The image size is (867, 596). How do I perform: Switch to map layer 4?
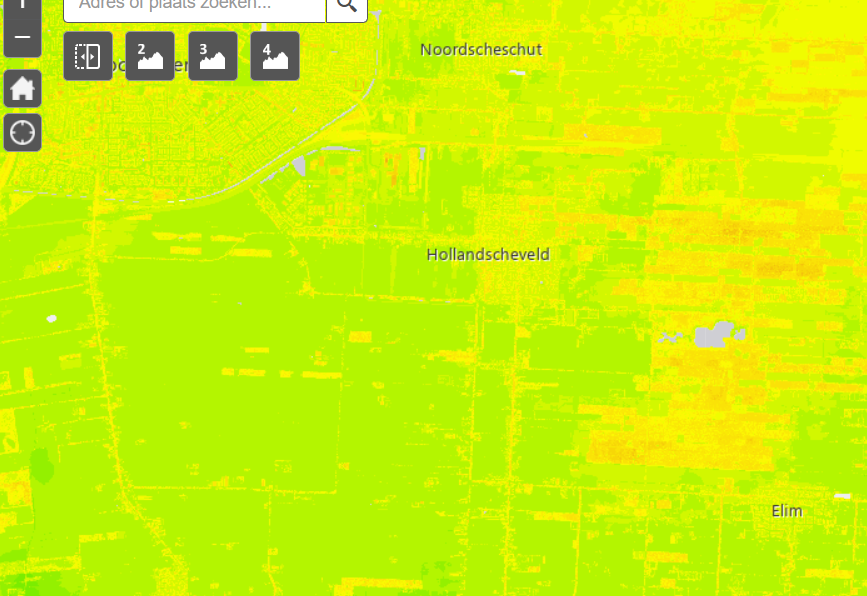point(275,56)
